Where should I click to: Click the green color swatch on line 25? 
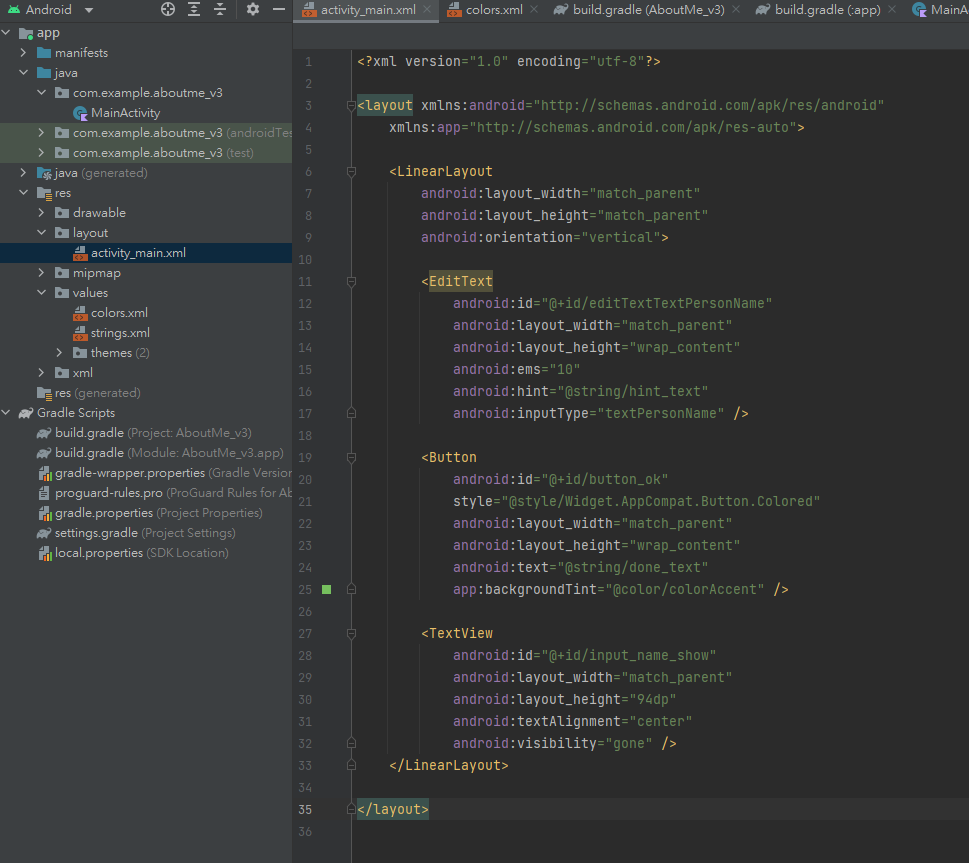326,590
